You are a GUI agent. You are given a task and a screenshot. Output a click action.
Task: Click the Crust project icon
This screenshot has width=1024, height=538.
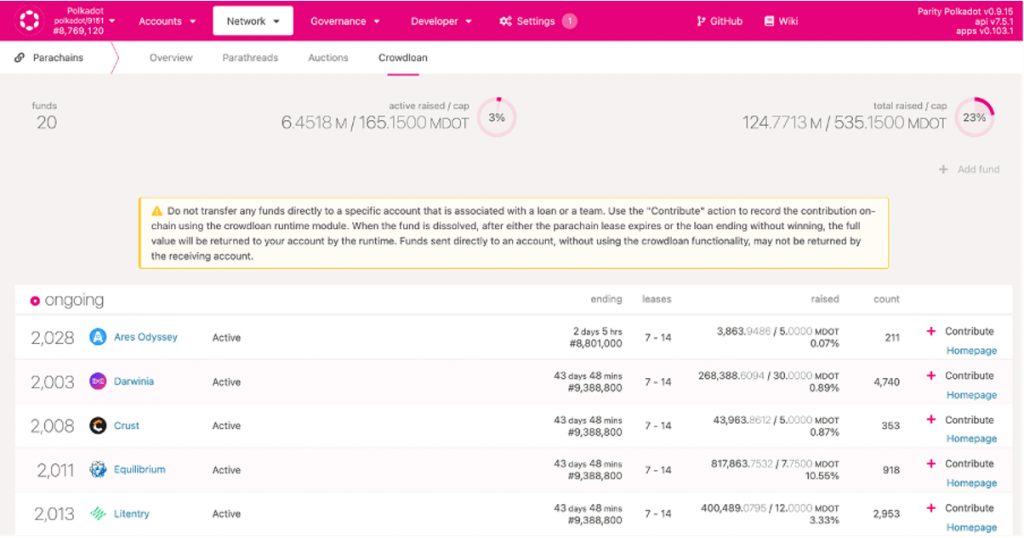tap(98, 425)
